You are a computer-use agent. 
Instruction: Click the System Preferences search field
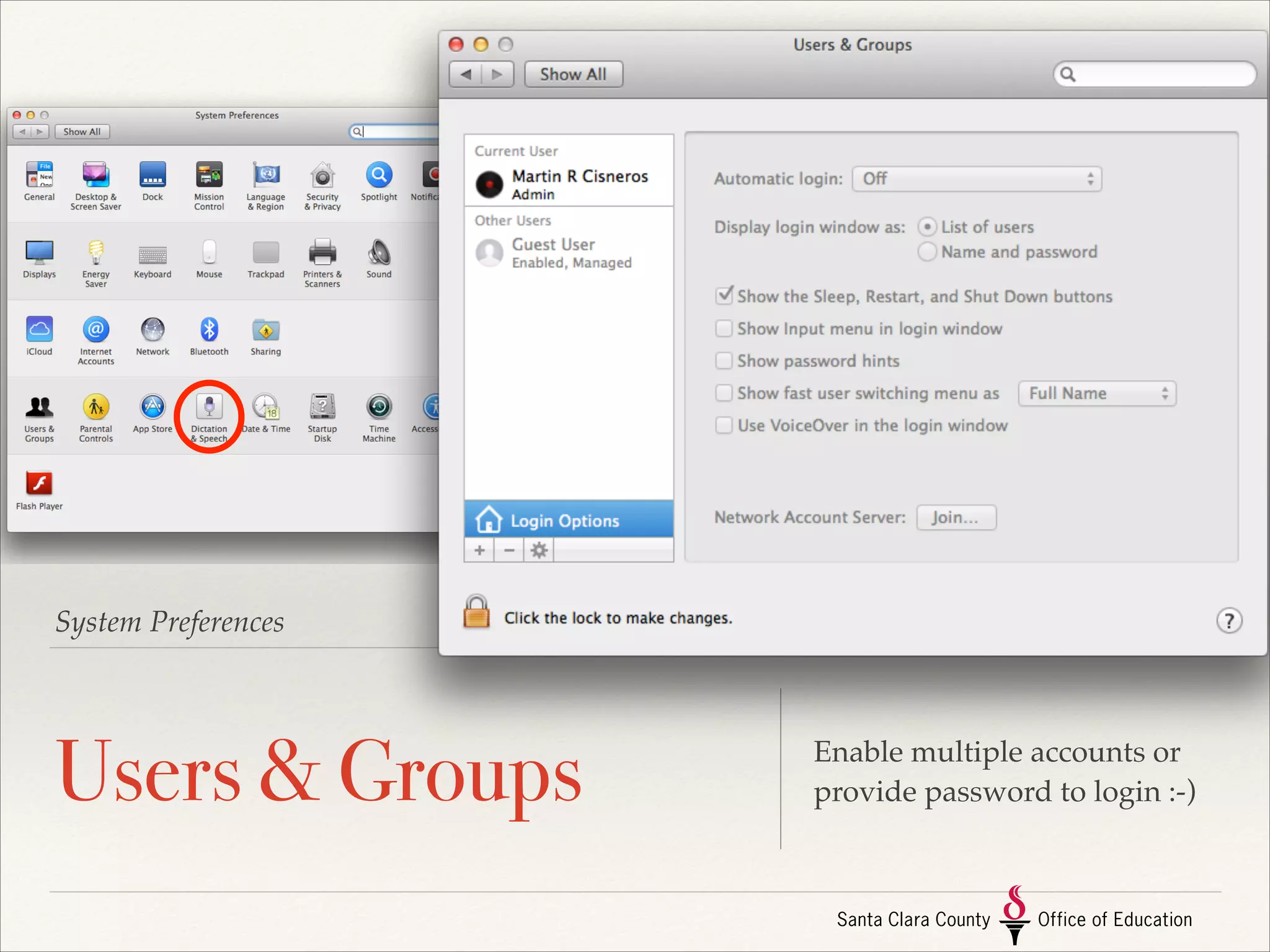point(394,131)
